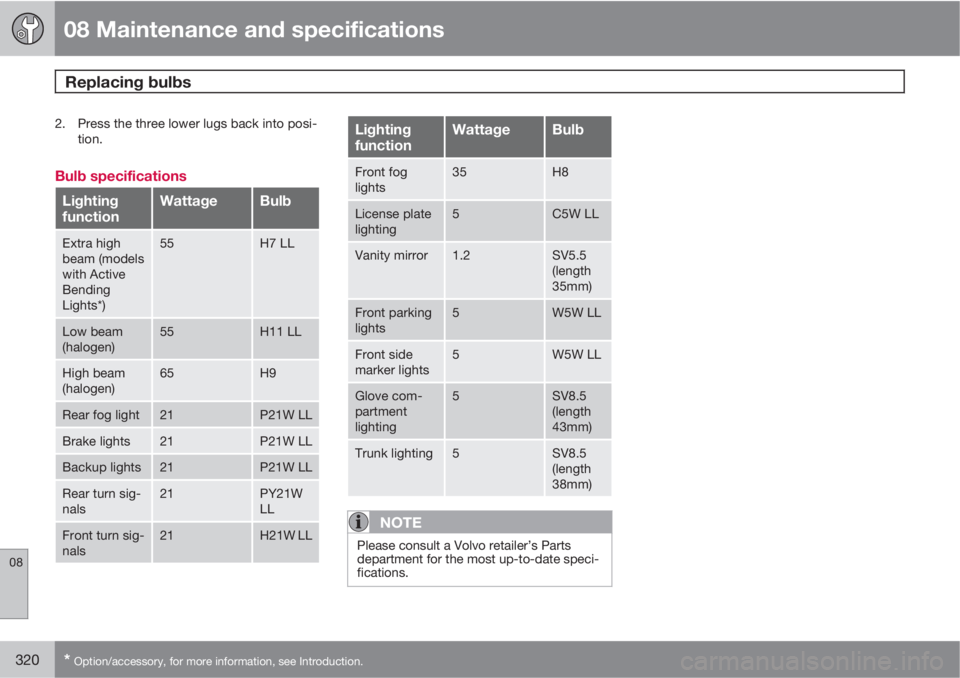Image resolution: width=960 pixels, height=678 pixels.
Task: Click the 'NOTE' box heading
Action: pyautogui.click(x=400, y=522)
